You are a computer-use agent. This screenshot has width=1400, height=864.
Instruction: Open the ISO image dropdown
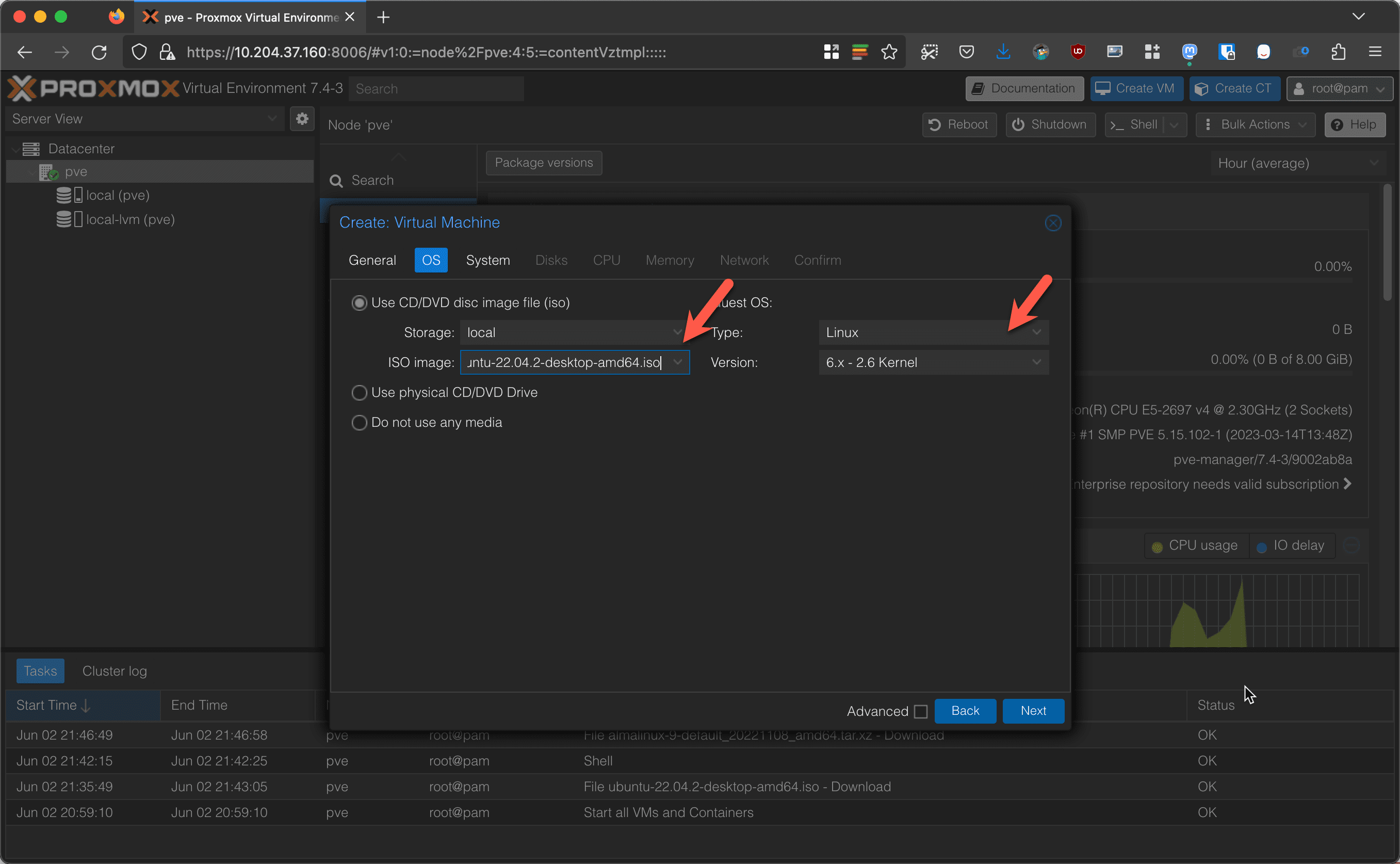(678, 362)
